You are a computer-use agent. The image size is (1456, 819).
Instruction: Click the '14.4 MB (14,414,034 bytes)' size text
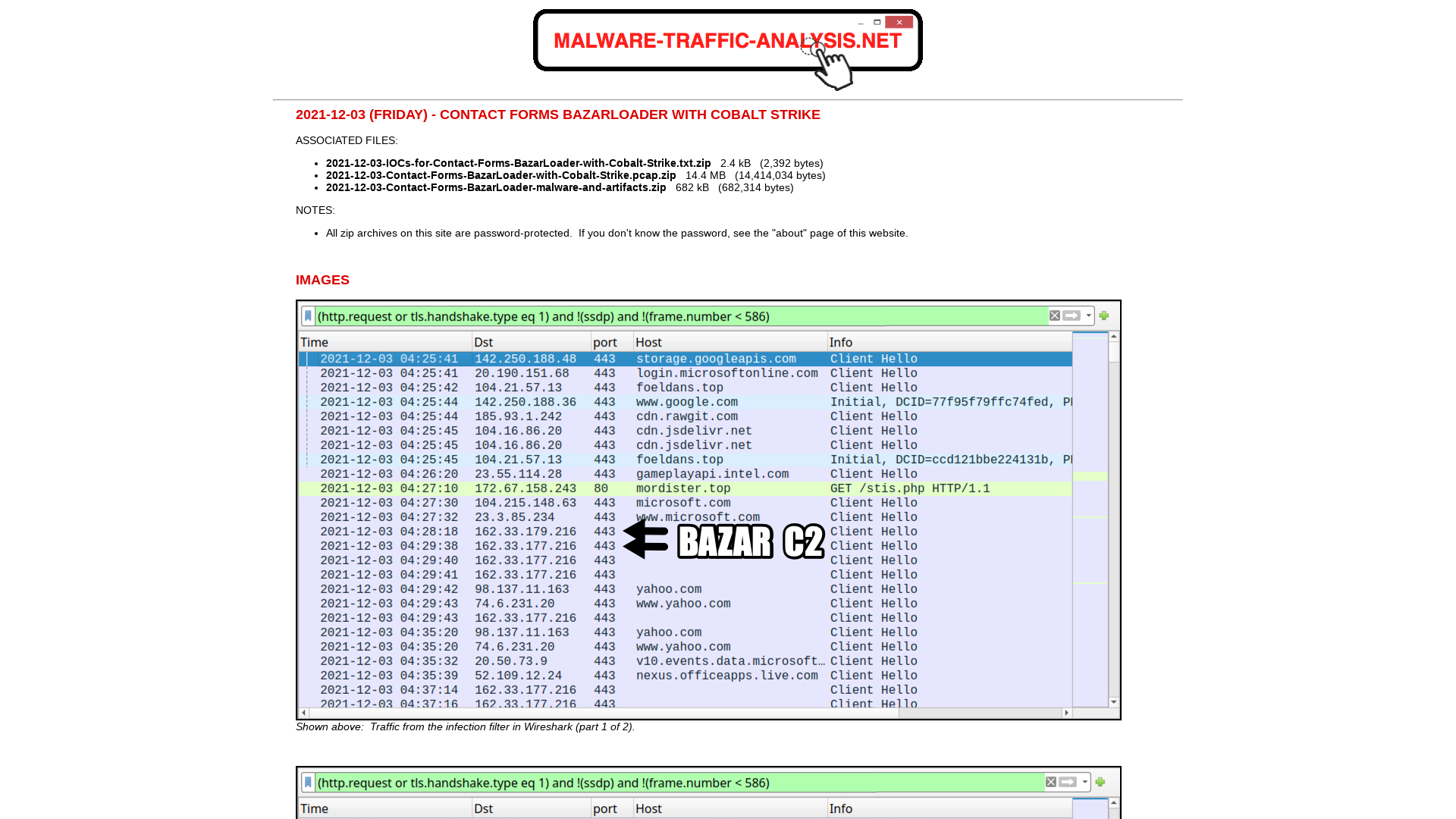pos(755,175)
